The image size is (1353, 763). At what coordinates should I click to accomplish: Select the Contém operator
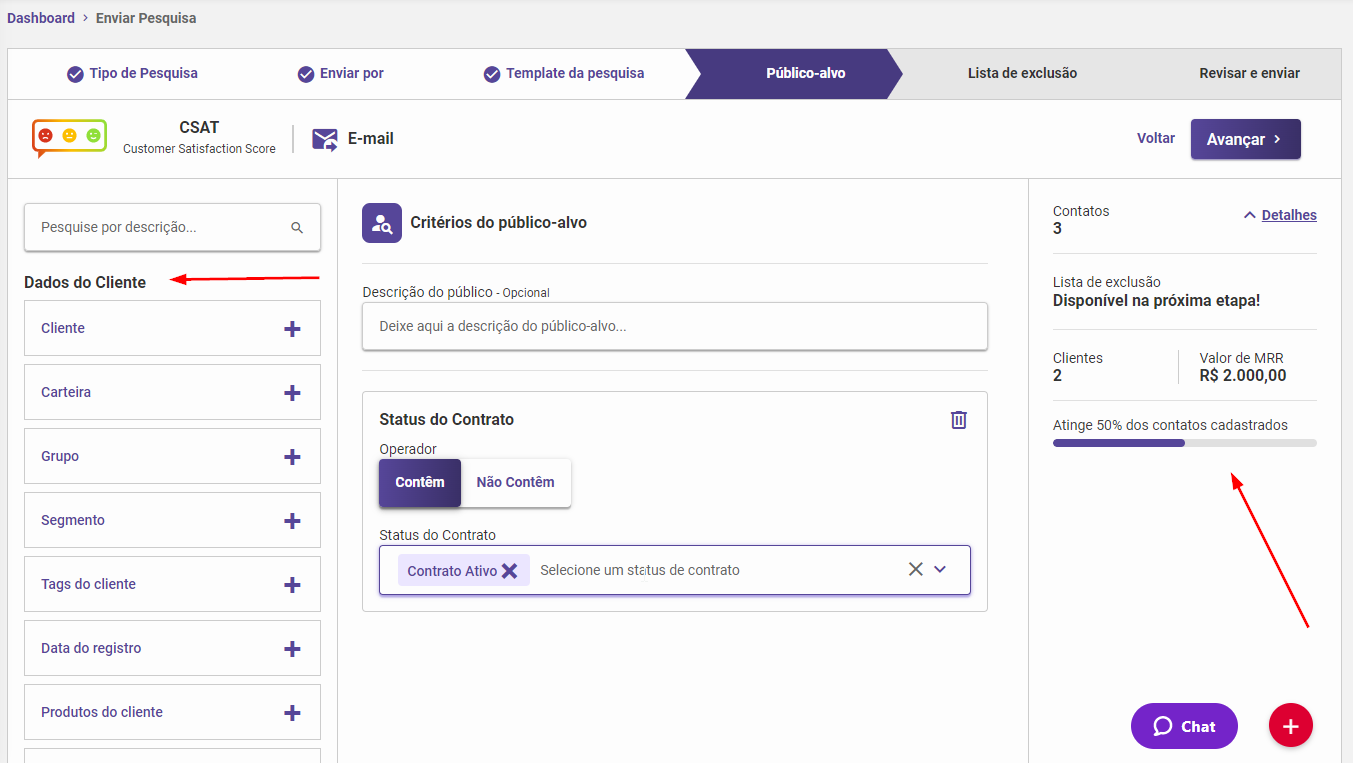[x=420, y=483]
